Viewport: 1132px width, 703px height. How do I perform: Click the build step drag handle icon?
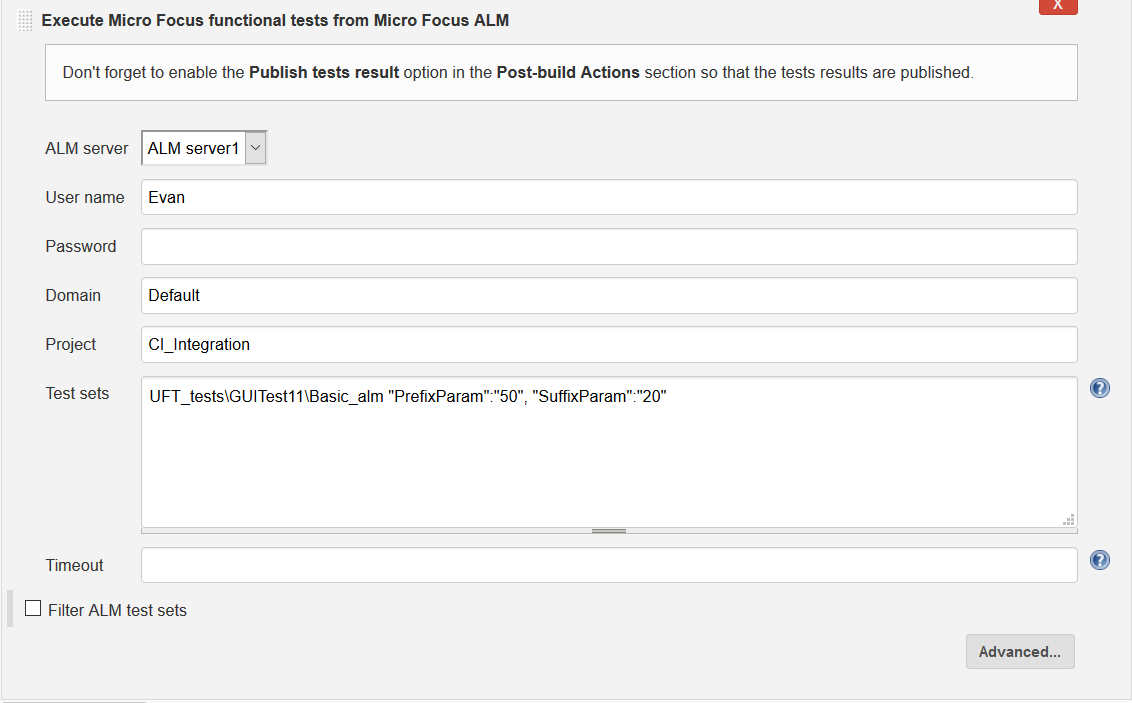point(25,20)
